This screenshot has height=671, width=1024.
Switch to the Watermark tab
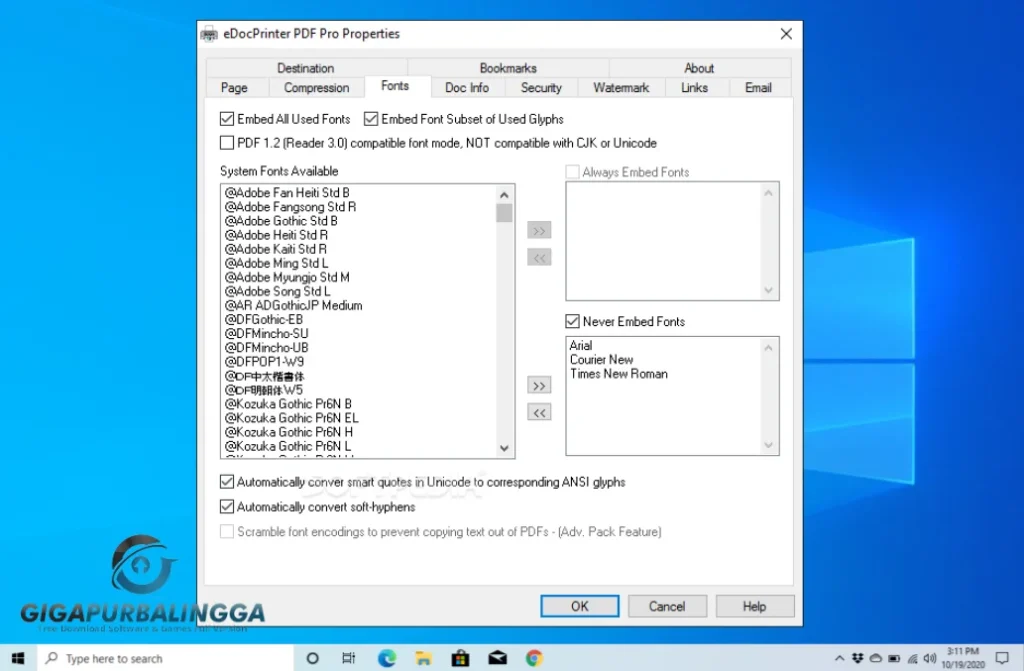(620, 87)
